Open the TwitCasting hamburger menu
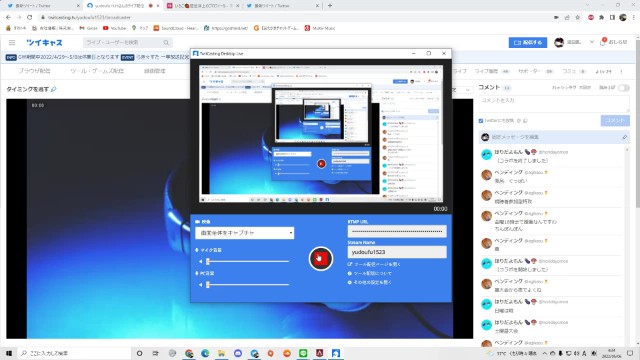This screenshot has height=360, width=640. click(x=12, y=42)
